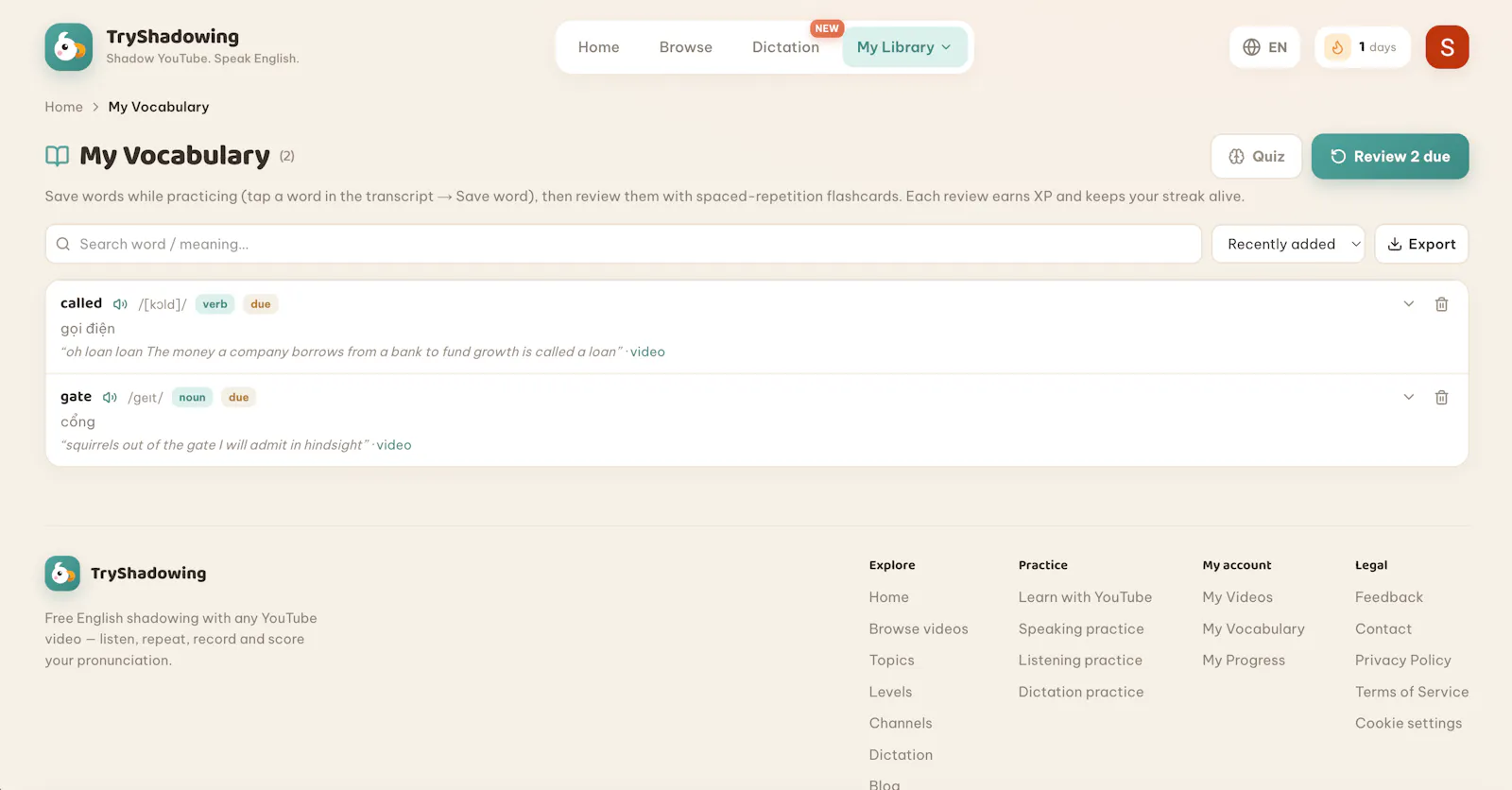Click the meaning 'gọi điện'

tap(88, 329)
